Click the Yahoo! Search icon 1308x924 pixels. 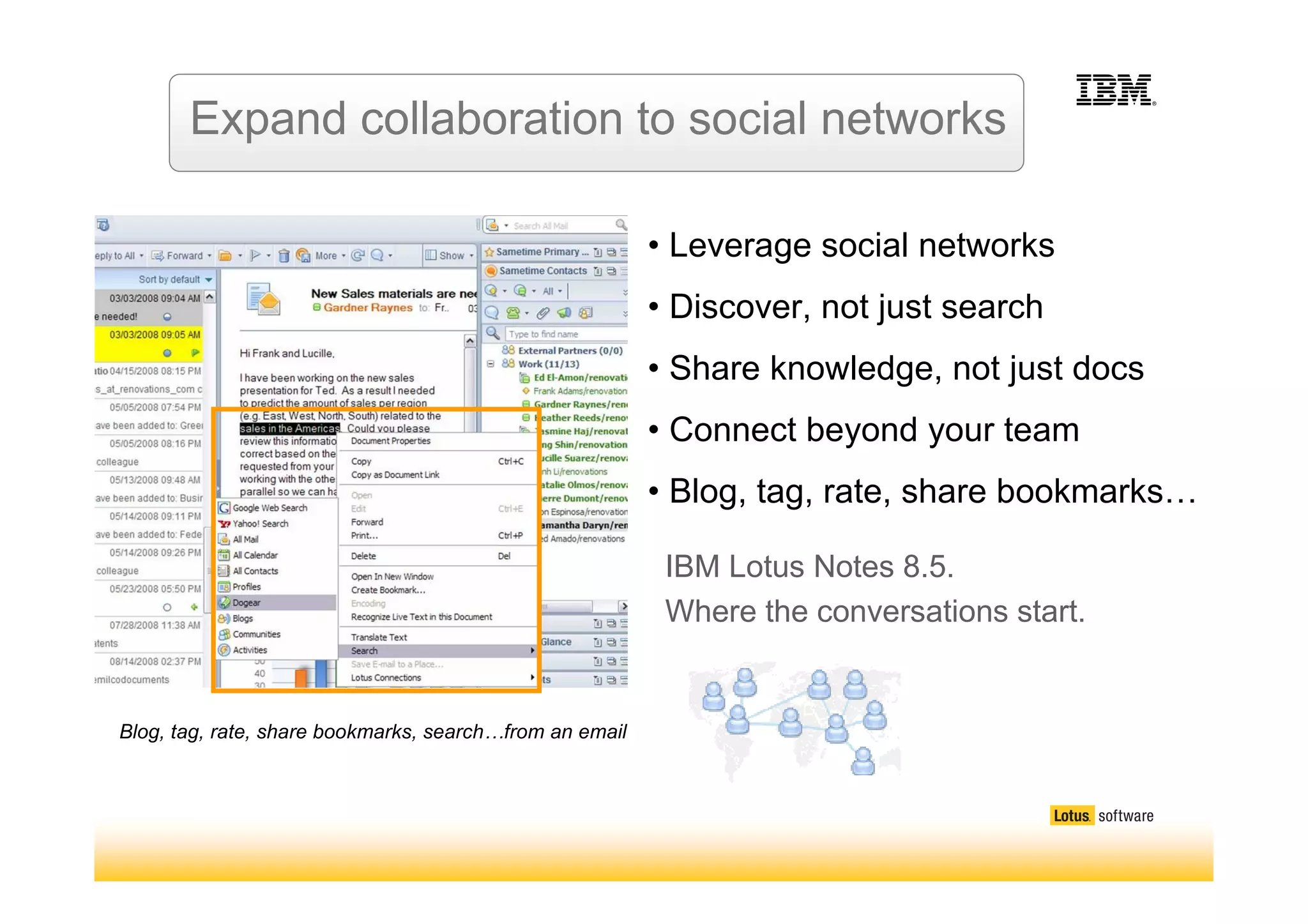[x=224, y=524]
